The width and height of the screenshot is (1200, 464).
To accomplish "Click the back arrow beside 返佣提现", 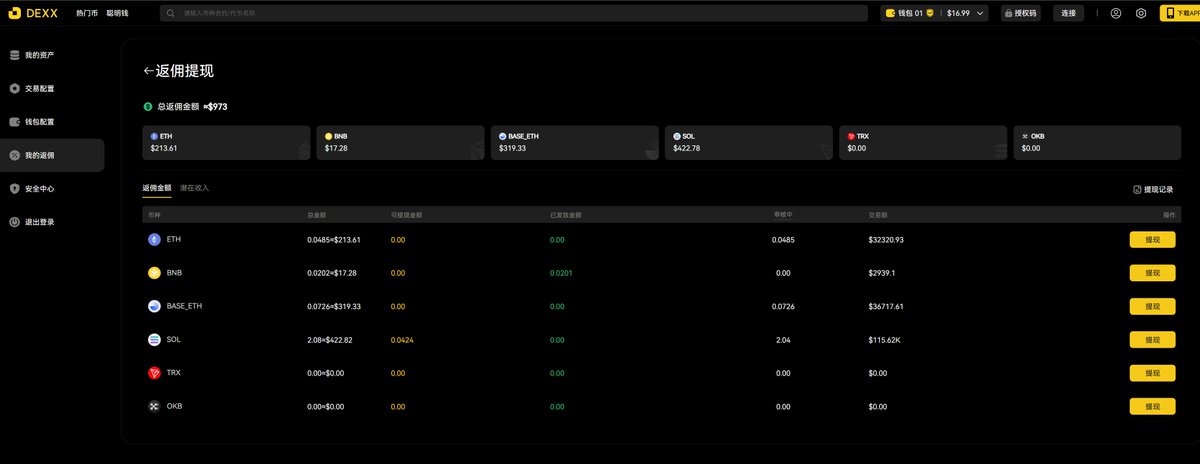I will coord(149,71).
